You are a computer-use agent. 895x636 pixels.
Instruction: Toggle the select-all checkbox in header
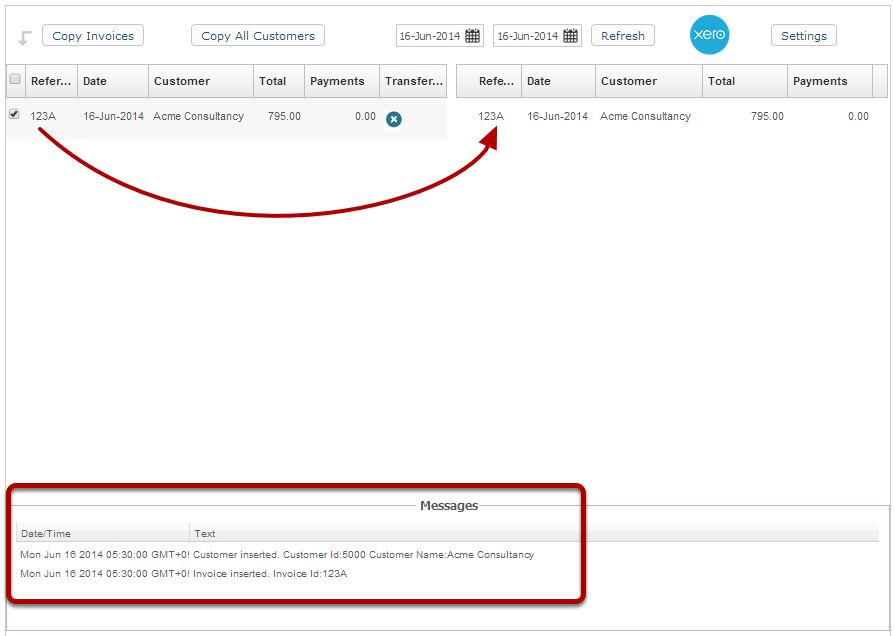15,79
